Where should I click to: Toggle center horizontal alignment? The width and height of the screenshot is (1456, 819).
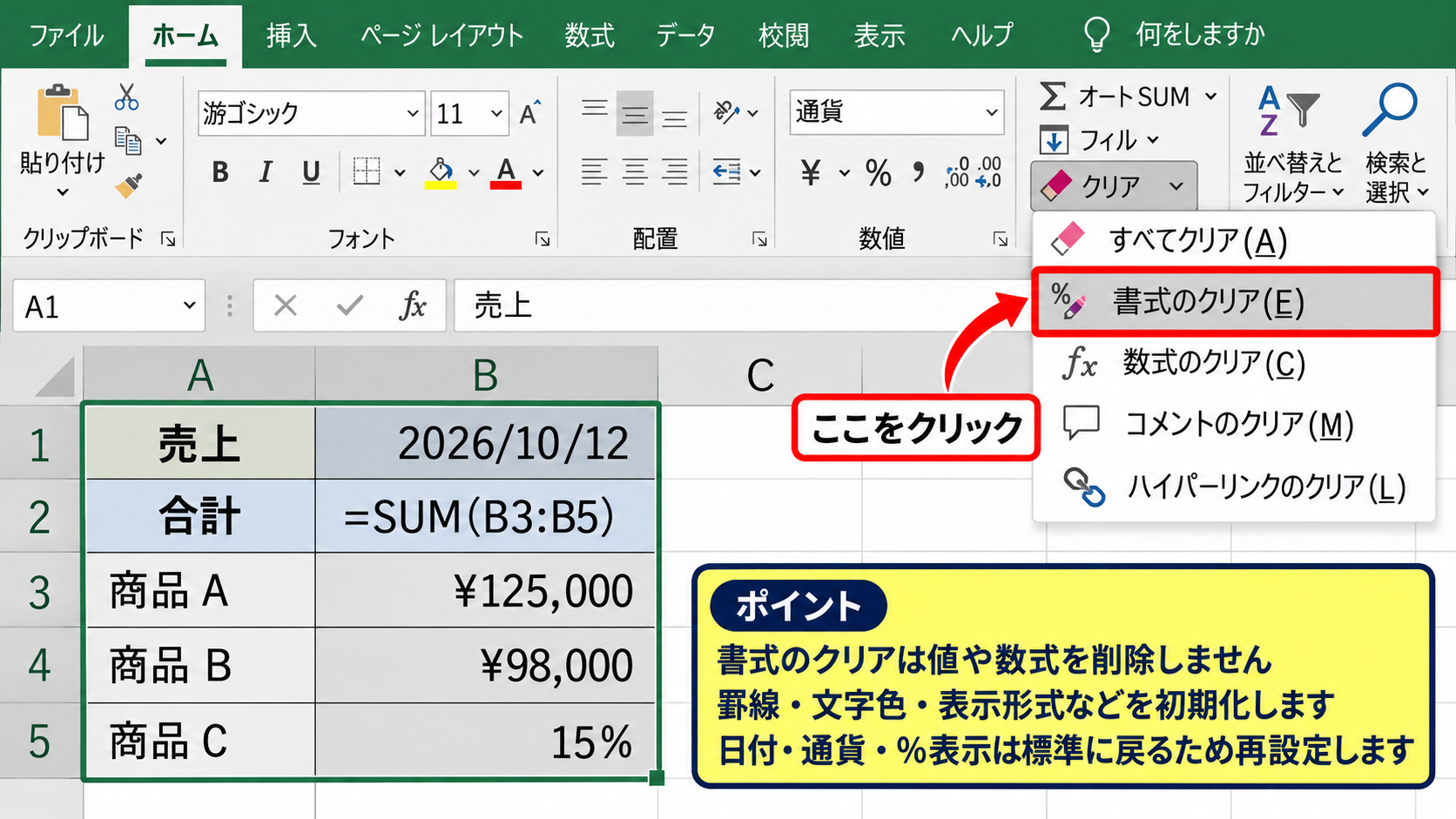coord(635,171)
